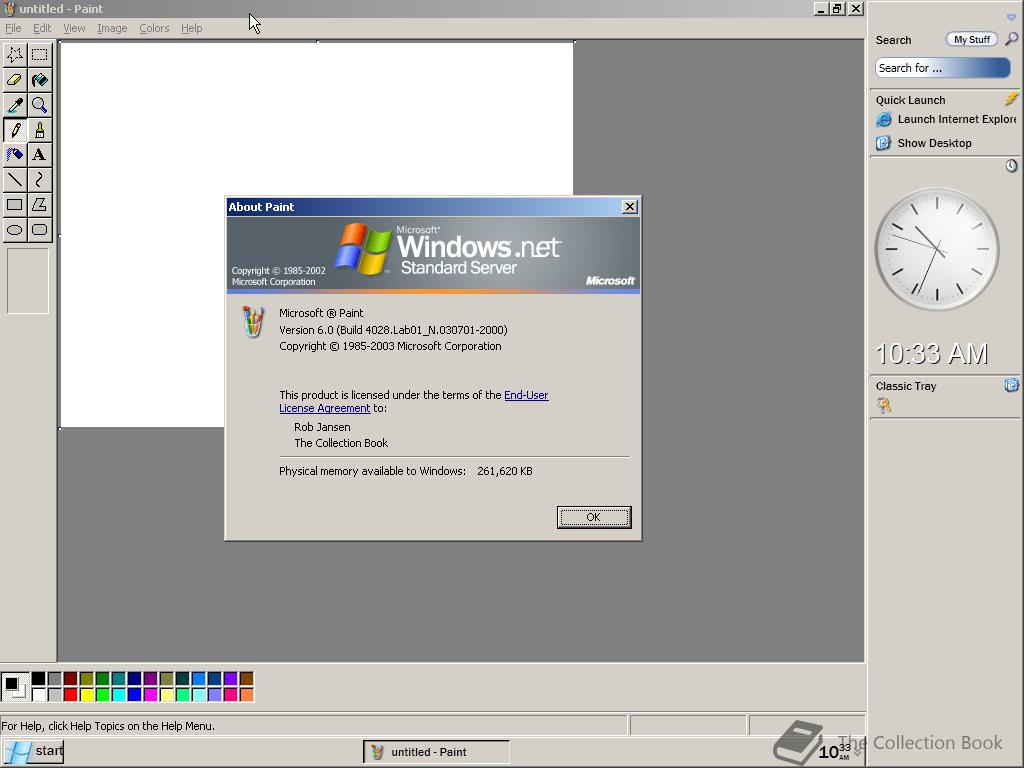This screenshot has height=768, width=1024.
Task: Select the Magnifier tool
Action: pyautogui.click(x=40, y=105)
